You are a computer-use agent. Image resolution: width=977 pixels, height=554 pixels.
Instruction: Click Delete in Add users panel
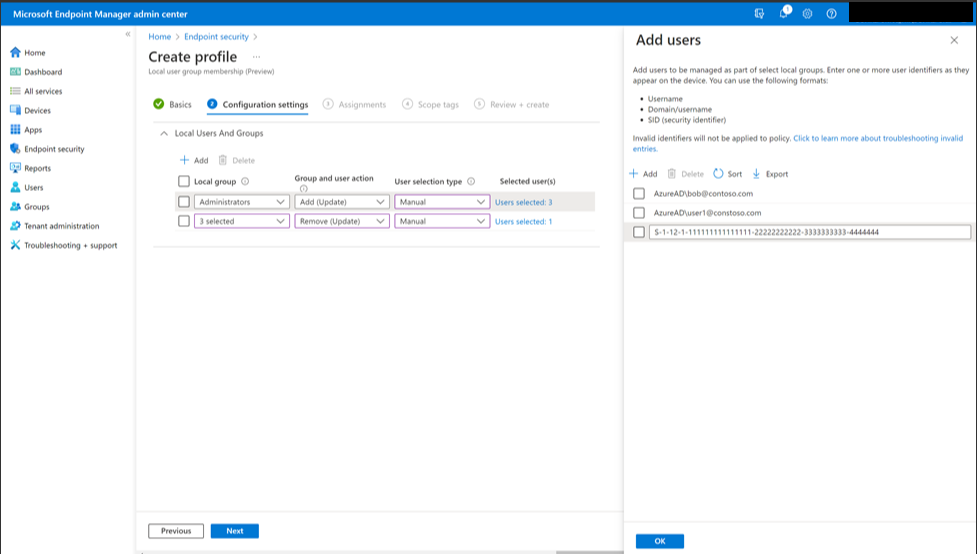coord(685,174)
